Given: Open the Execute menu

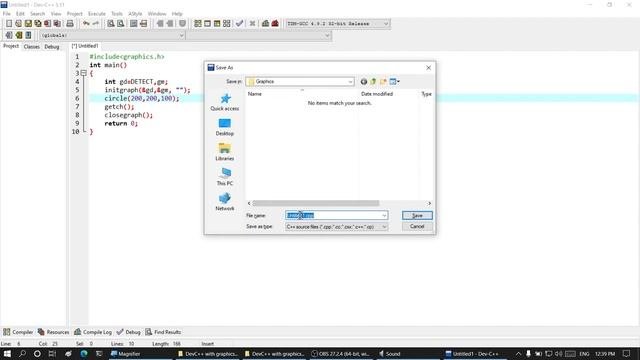Looking at the screenshot, I should coord(97,14).
